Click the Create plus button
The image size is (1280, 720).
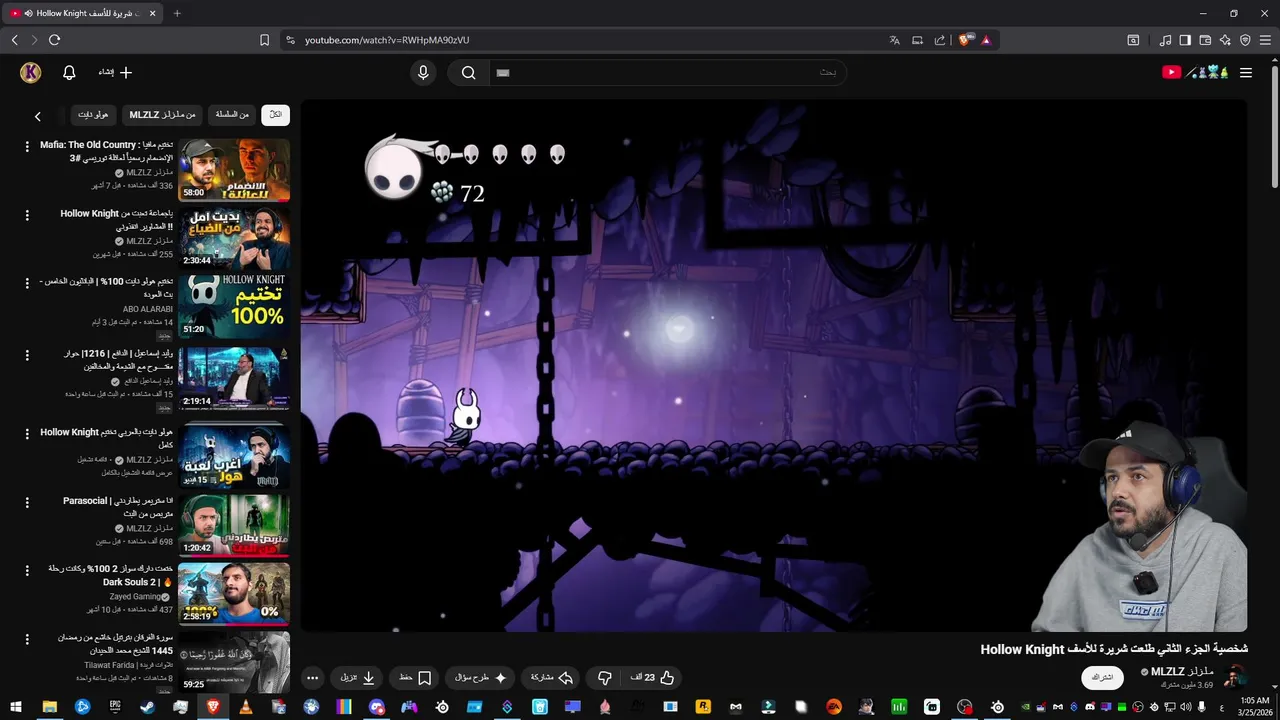[115, 72]
